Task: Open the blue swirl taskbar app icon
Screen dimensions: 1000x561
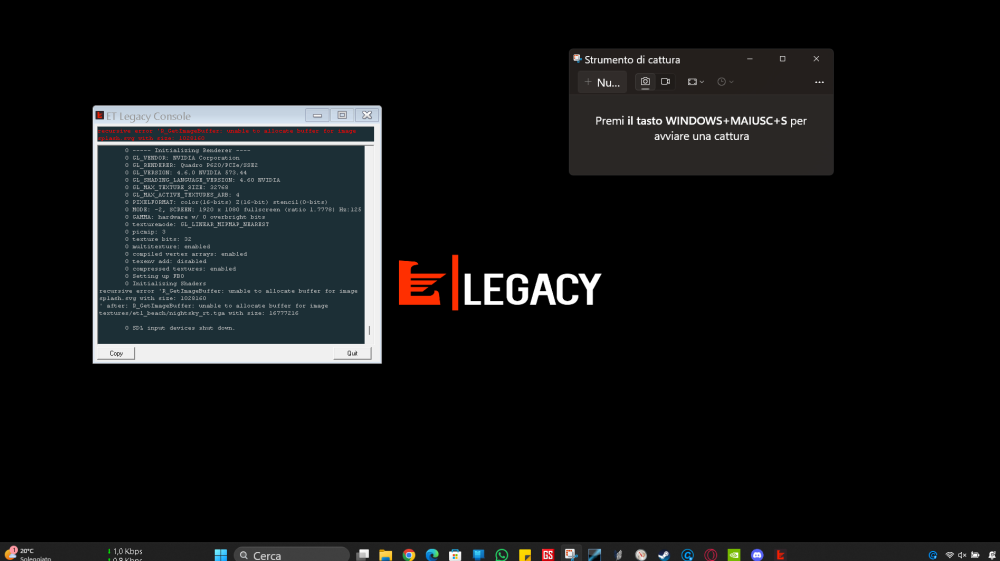Action: [688, 555]
